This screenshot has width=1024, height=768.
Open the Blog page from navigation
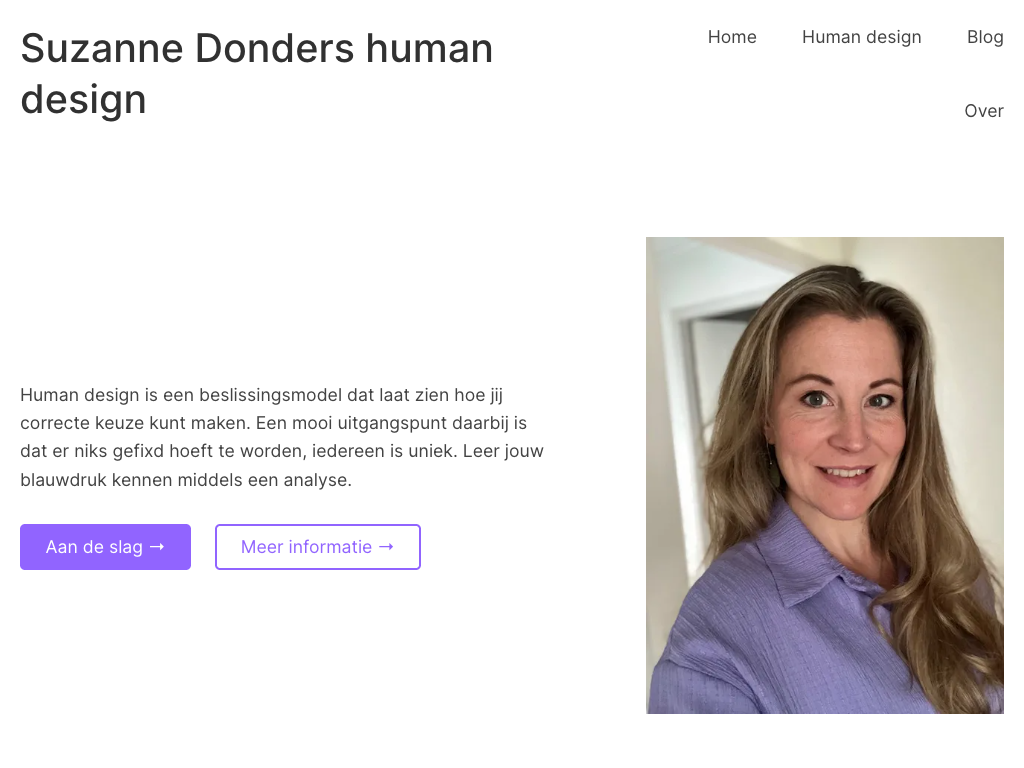985,37
